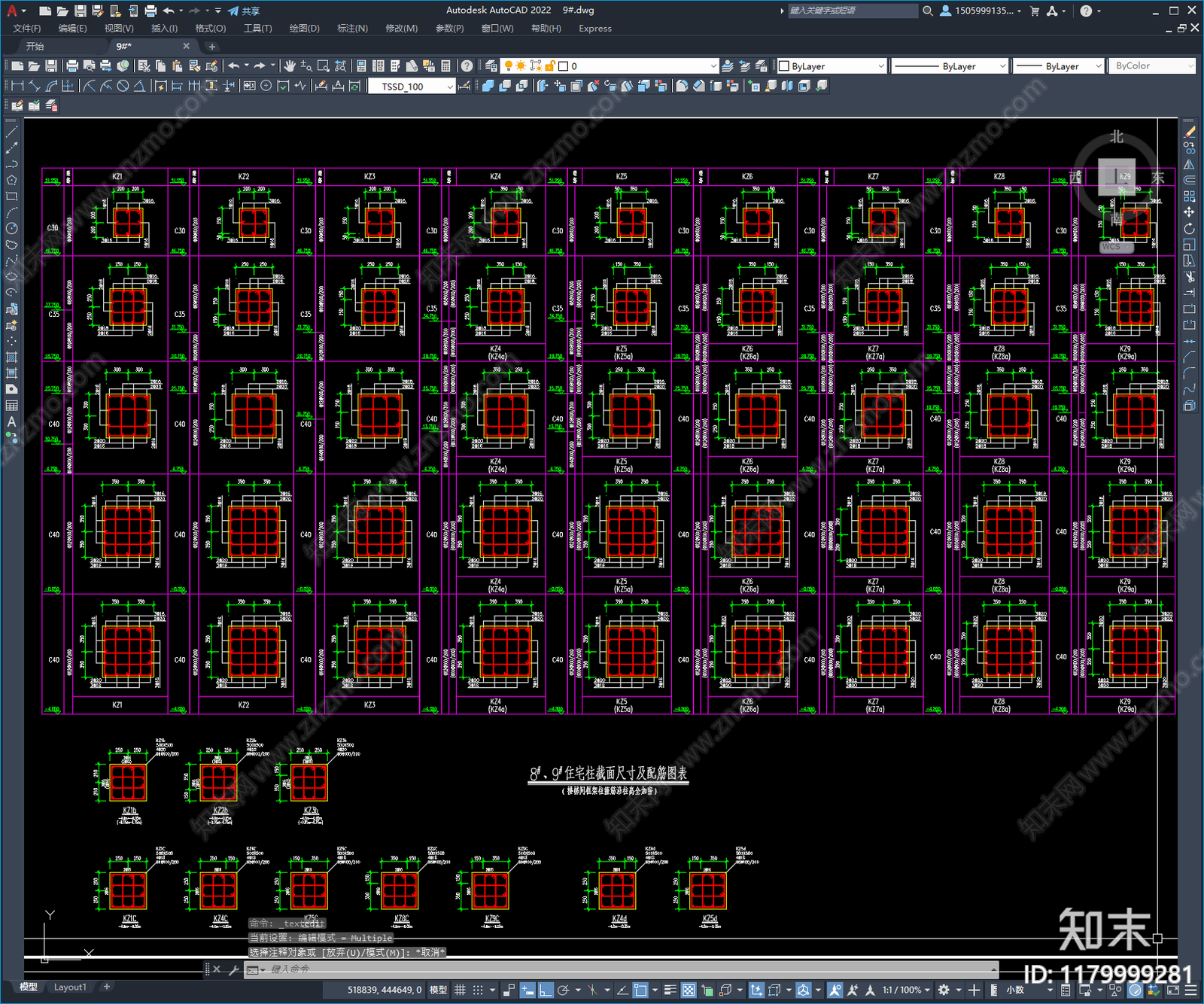
Task: Click the keyword search box in title bar
Action: 853,11
